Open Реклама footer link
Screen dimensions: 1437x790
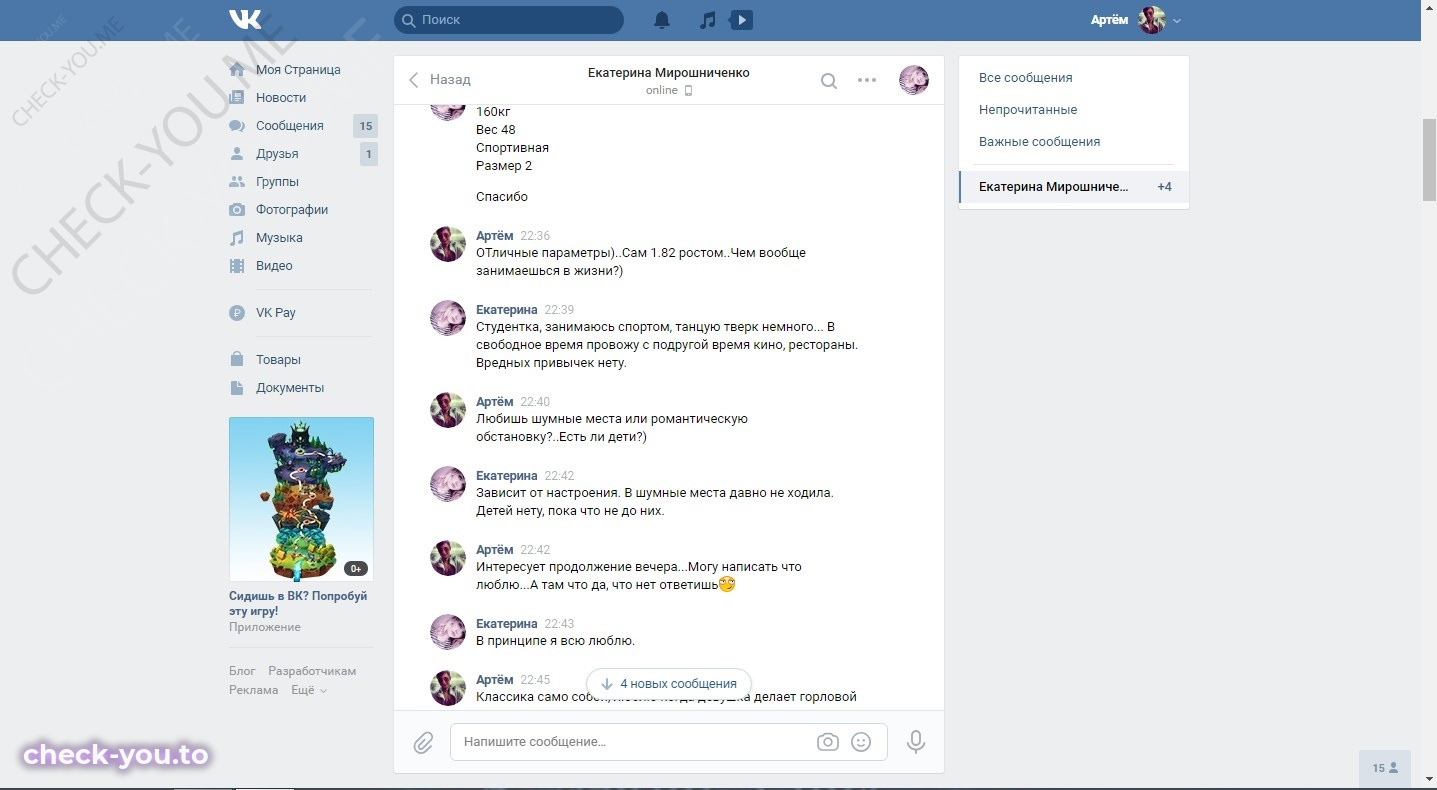click(x=253, y=690)
